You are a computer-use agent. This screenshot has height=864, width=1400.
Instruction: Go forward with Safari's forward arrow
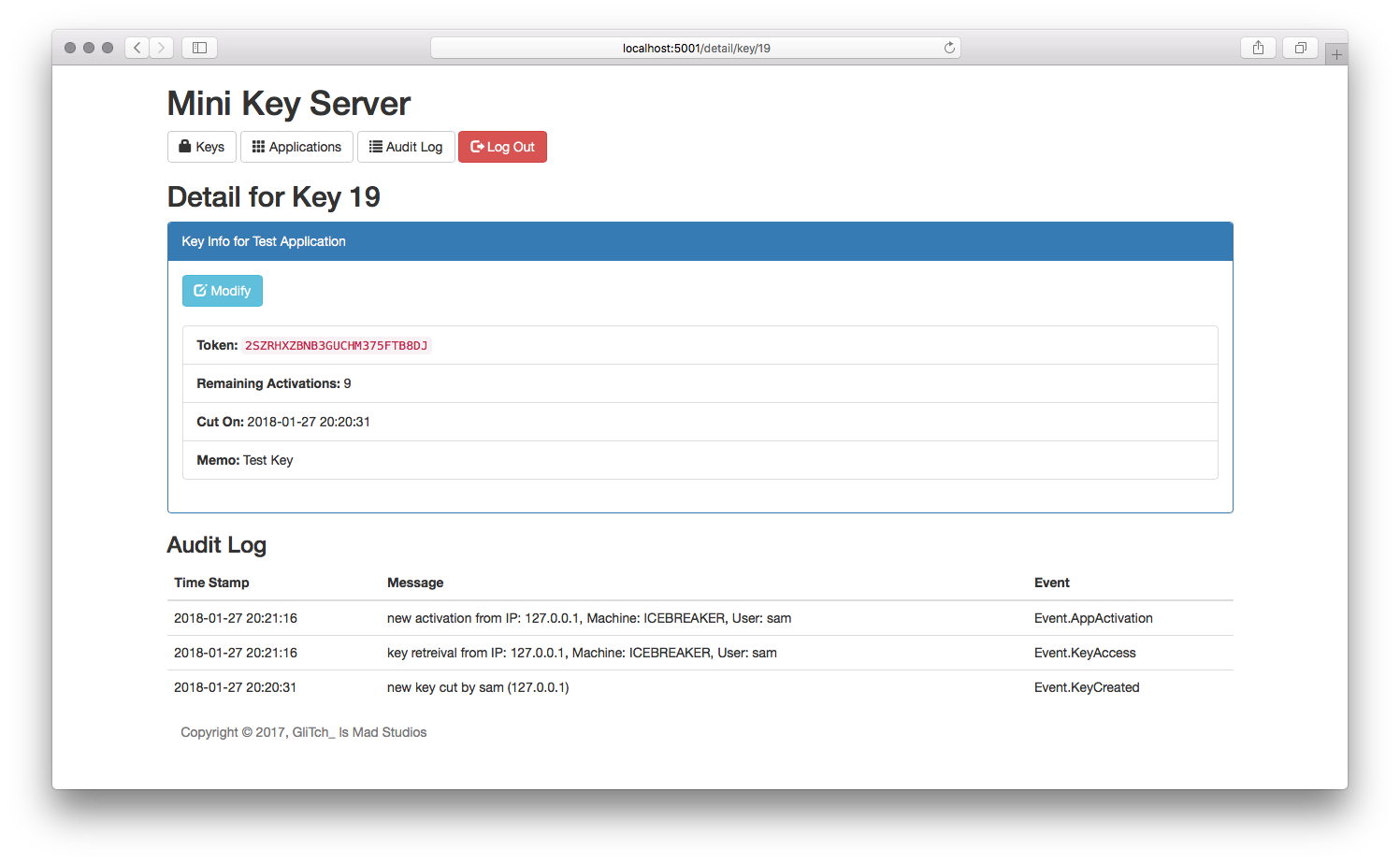click(161, 48)
